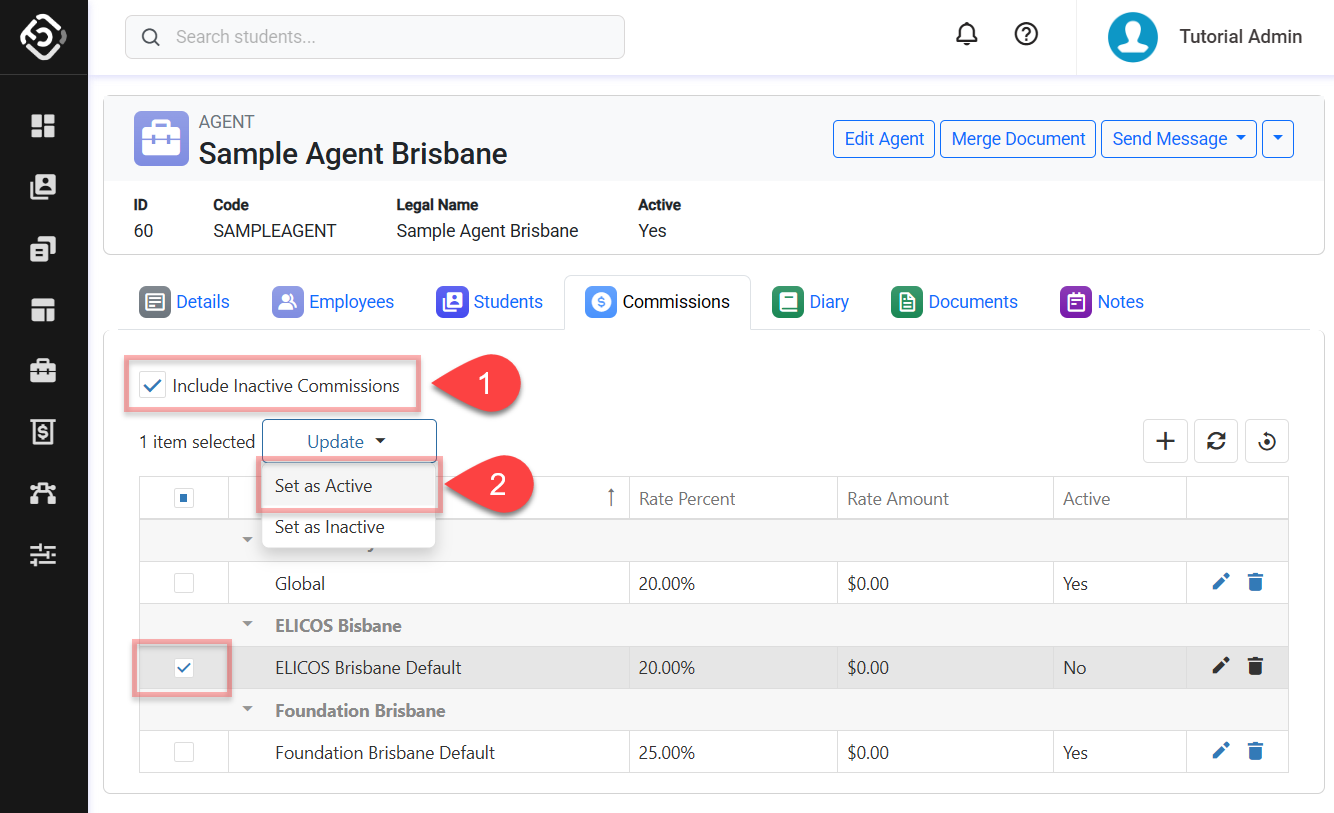Tick the Global commission row checkbox
This screenshot has height=813, width=1334.
coord(184,583)
